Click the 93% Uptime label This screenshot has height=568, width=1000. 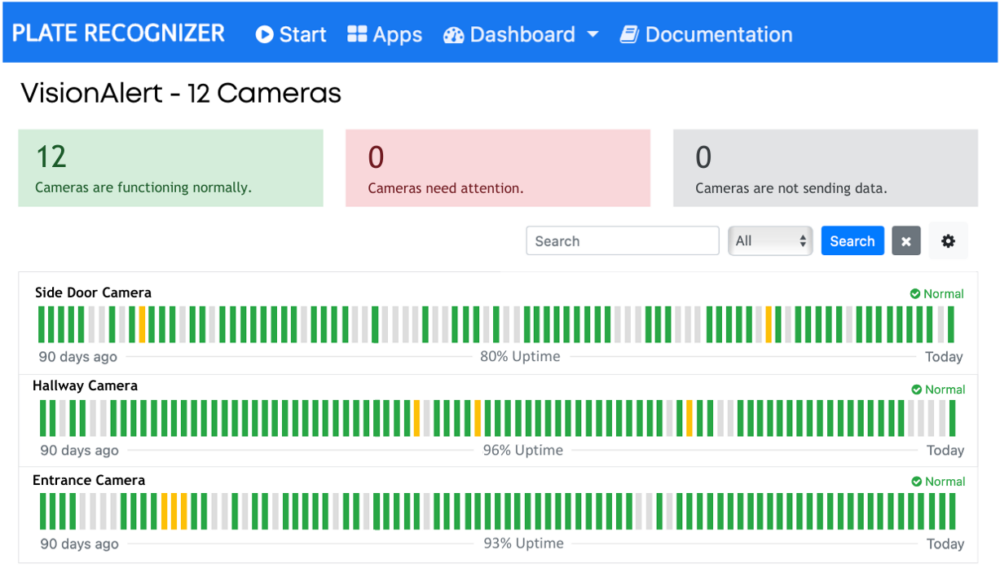click(523, 543)
